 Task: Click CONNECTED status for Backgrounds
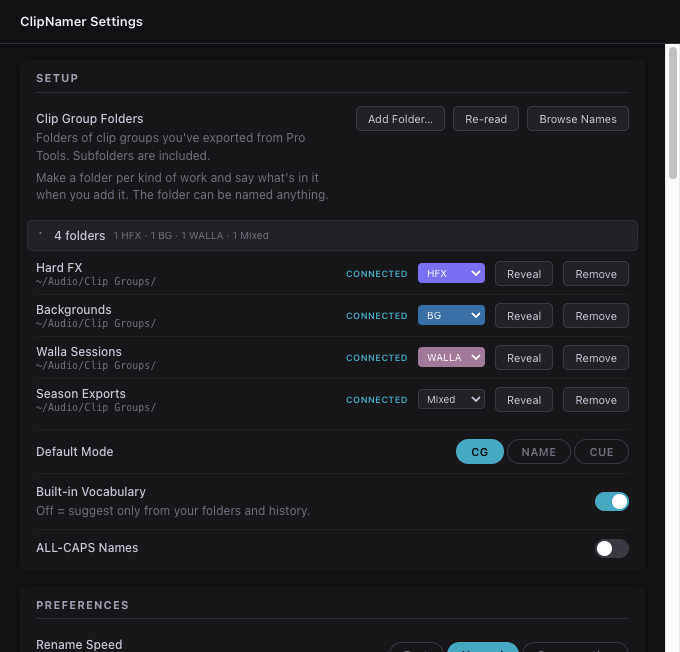[x=376, y=316]
